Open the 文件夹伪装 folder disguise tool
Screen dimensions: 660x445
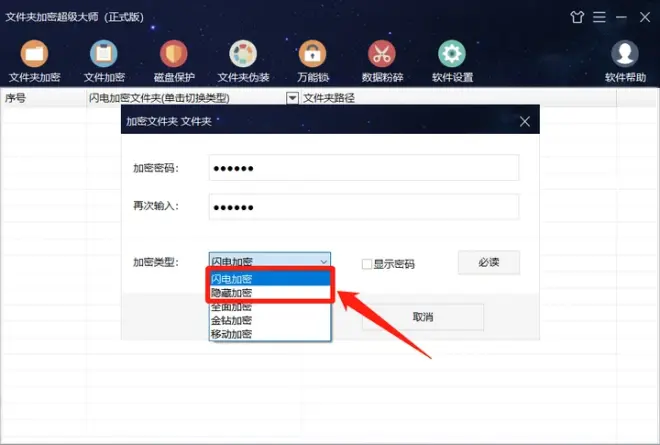click(243, 61)
